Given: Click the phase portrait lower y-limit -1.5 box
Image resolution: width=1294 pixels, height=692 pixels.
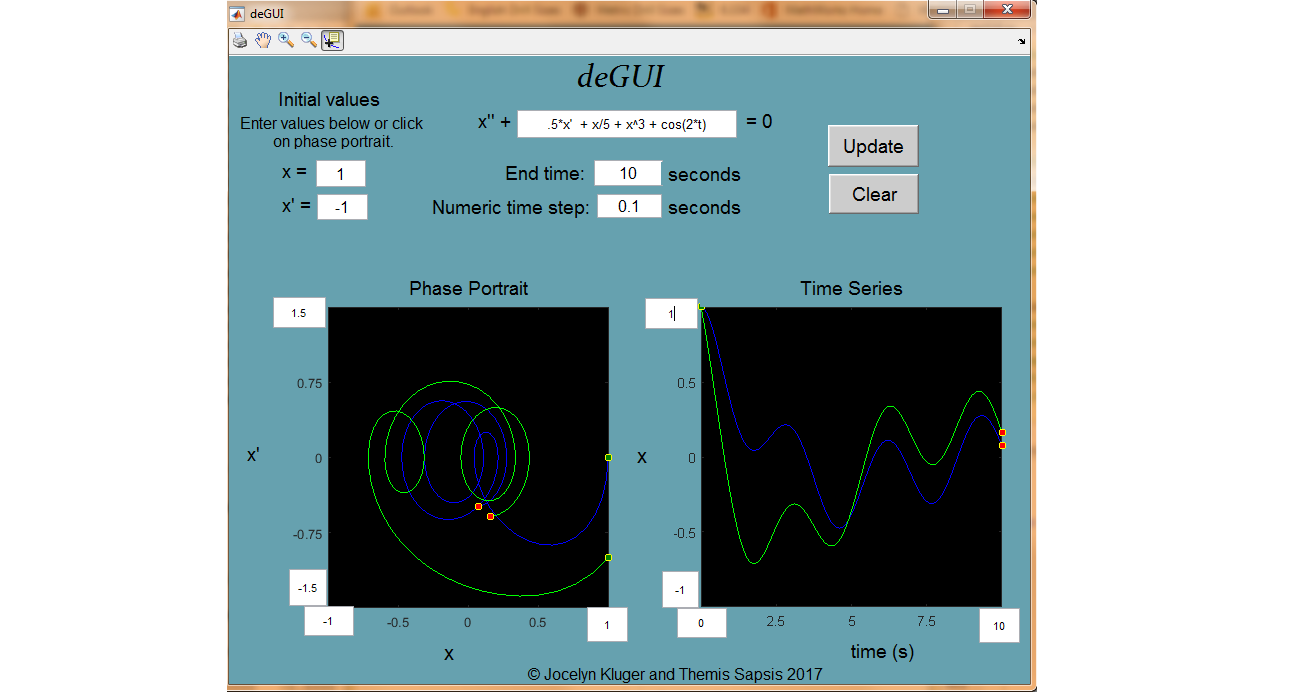Looking at the screenshot, I should (x=307, y=588).
